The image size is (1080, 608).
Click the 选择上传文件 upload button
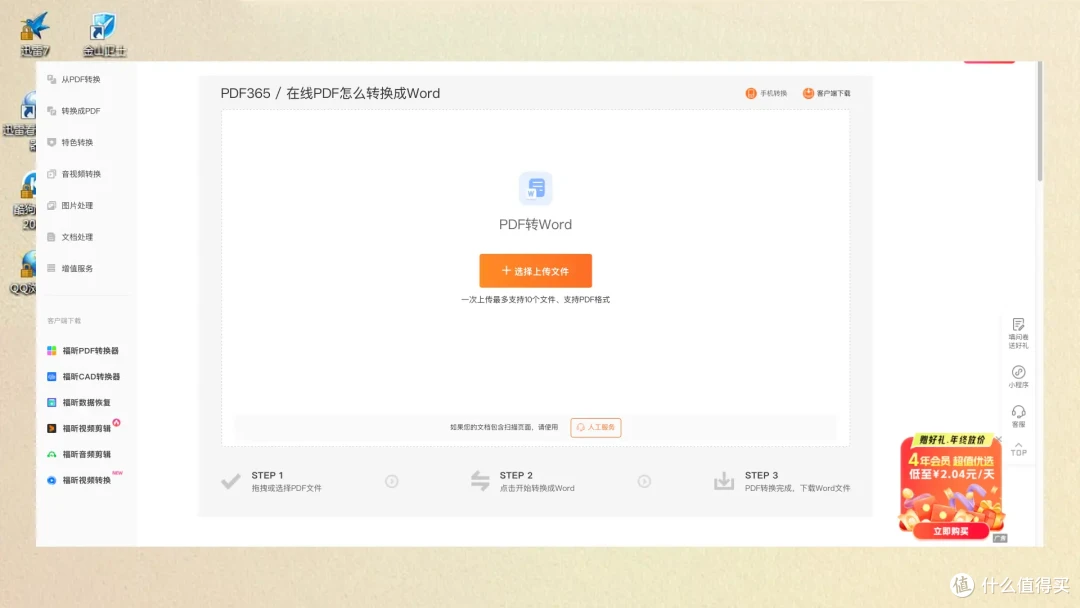click(535, 271)
